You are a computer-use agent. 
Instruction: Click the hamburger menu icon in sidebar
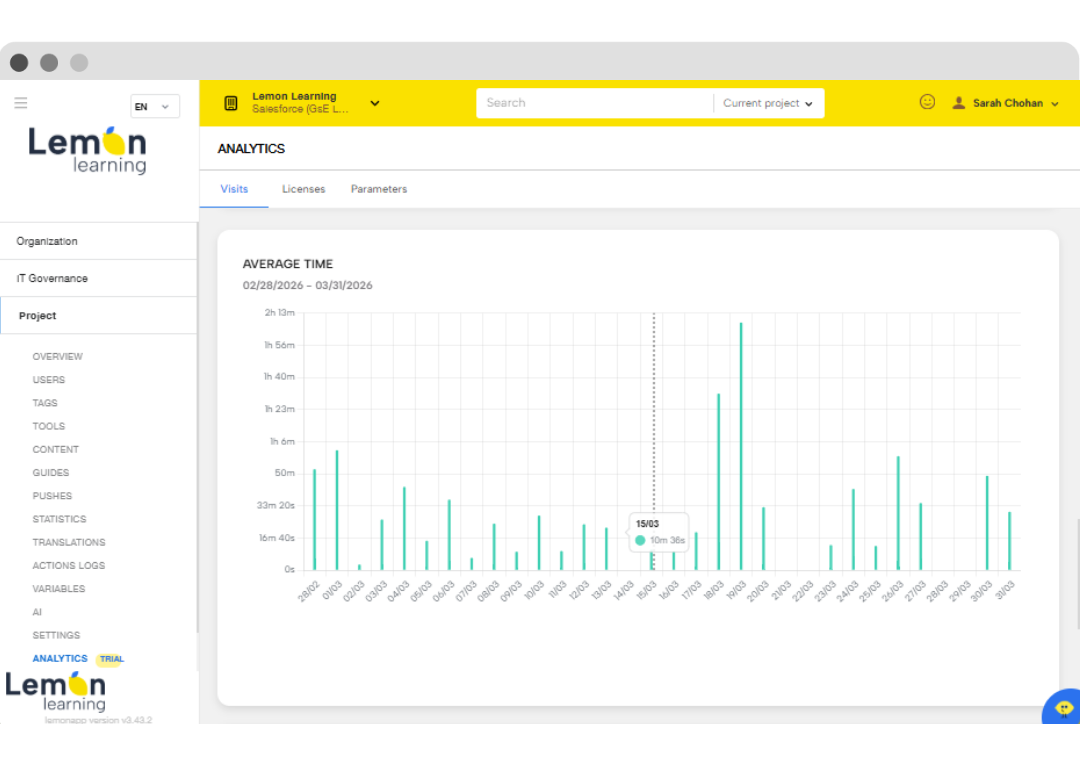click(x=21, y=103)
